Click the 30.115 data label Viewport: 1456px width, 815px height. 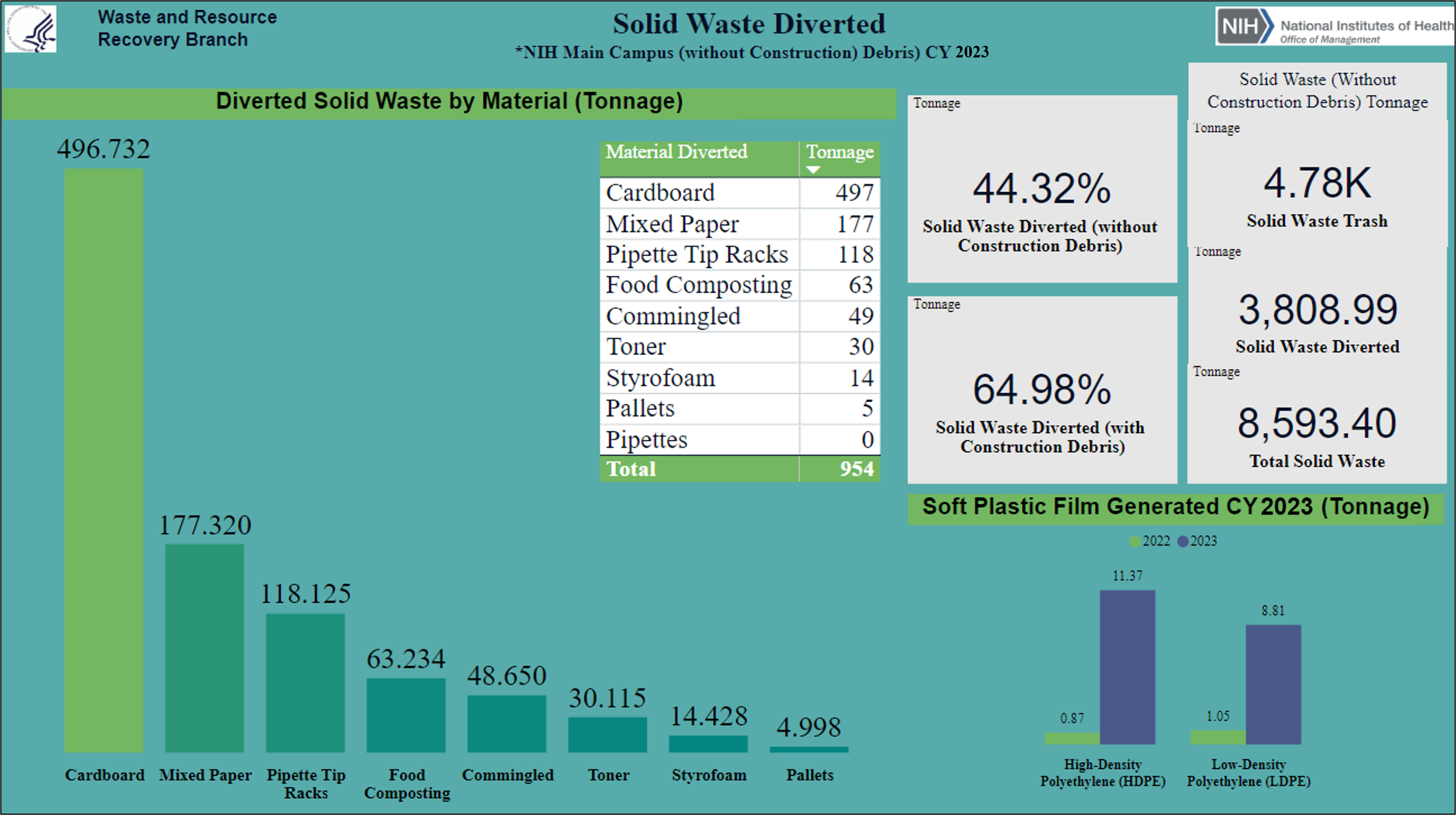pyautogui.click(x=607, y=698)
